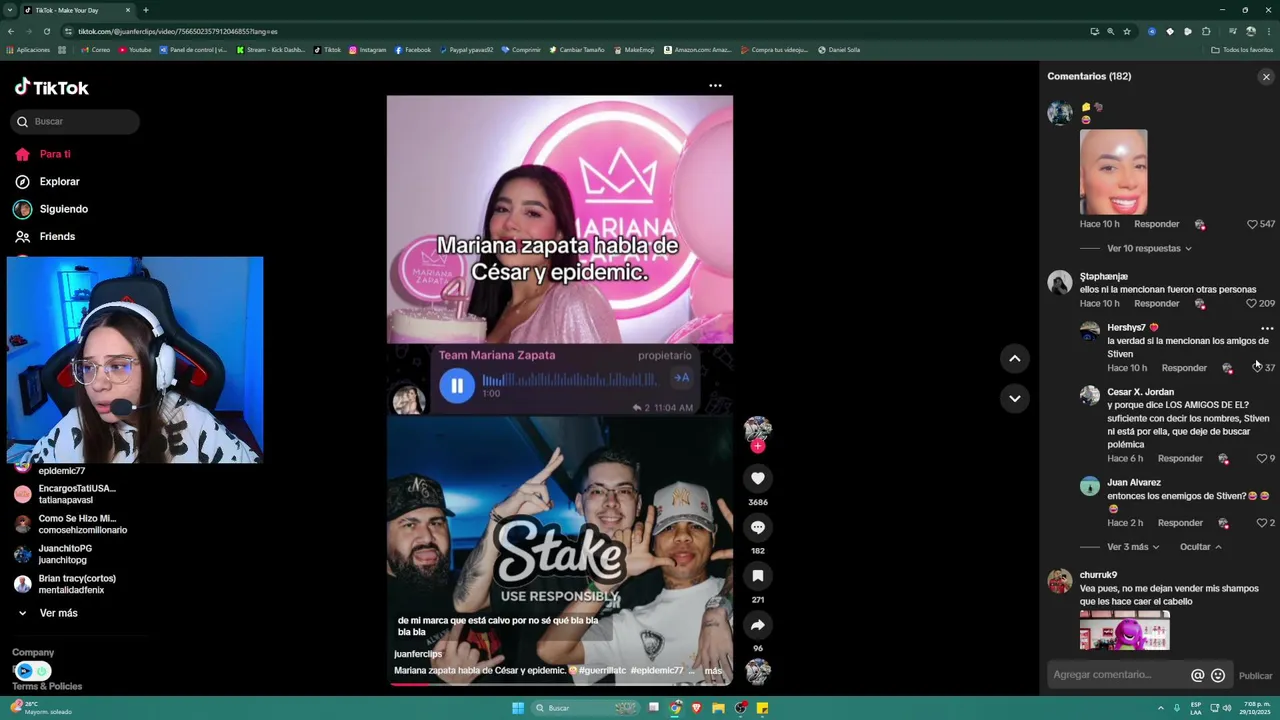Go to previous video arrow
Viewport: 1280px width, 720px height.
click(x=1014, y=358)
